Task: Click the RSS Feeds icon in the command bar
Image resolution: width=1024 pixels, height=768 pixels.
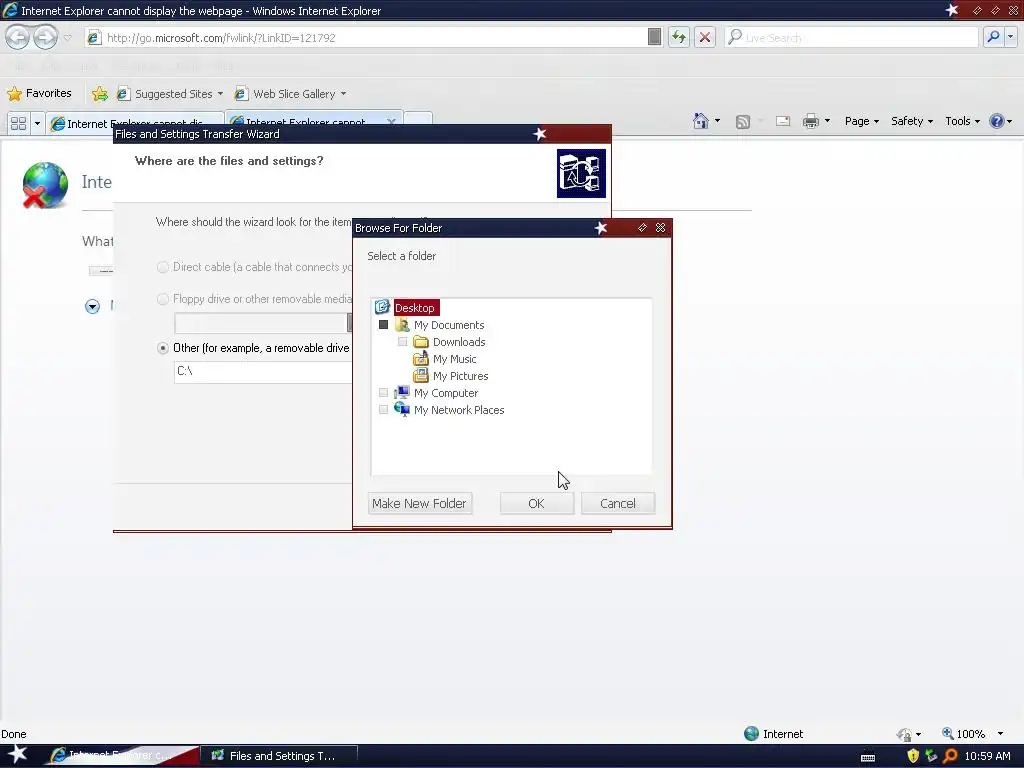Action: 743,121
